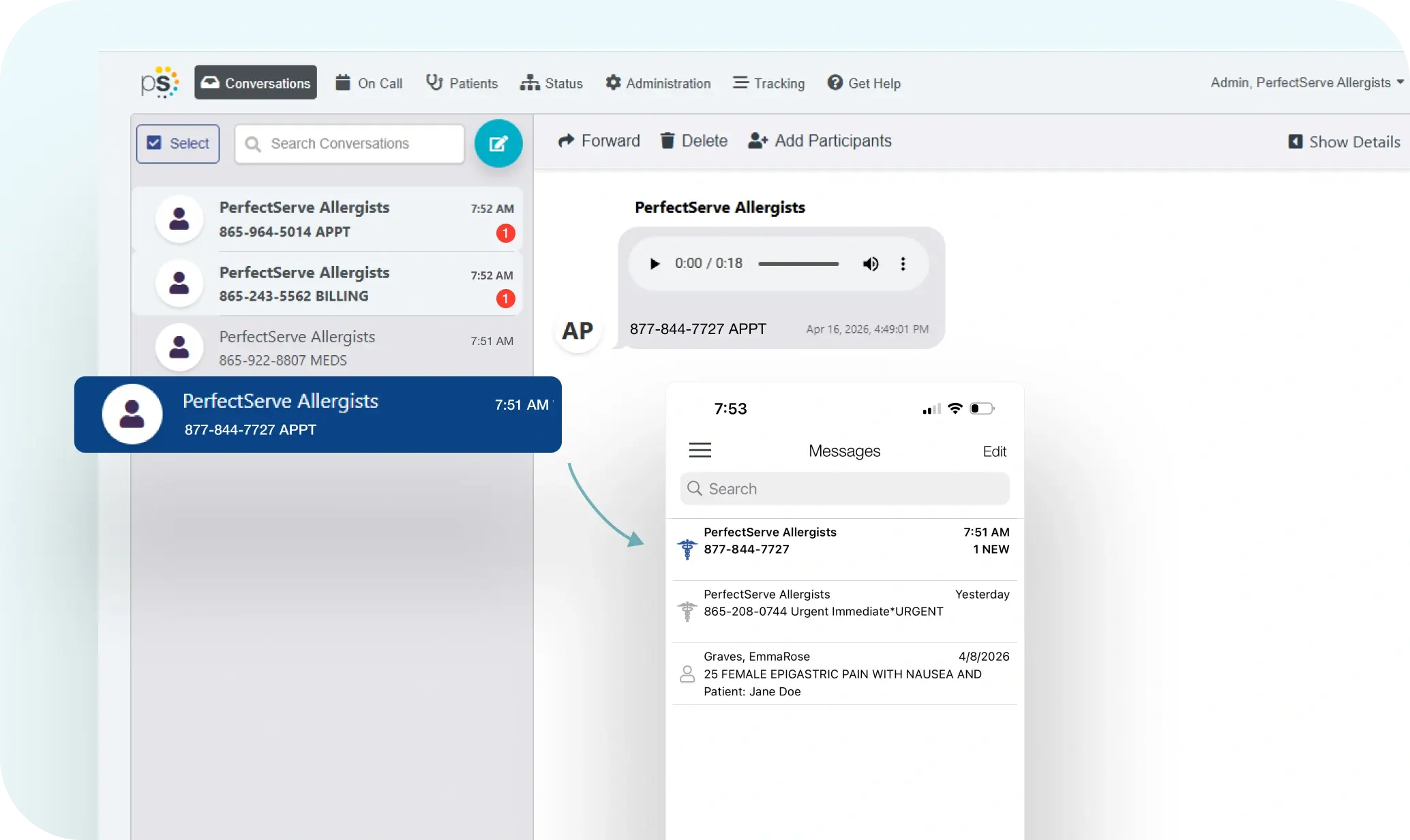Open the mobile hamburger menu
Screen dimensions: 1410x840
click(700, 450)
